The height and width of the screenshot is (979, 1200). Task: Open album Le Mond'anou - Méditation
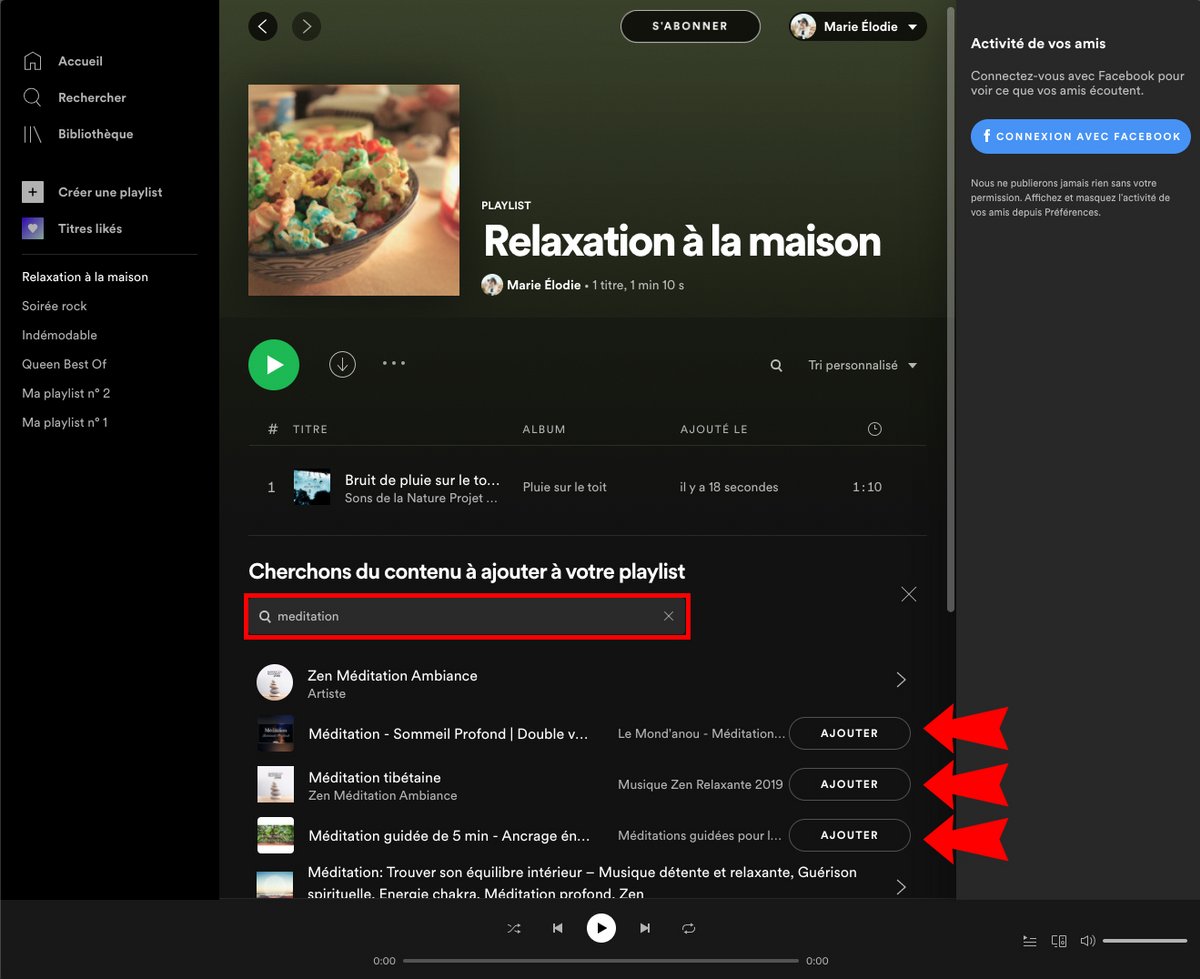pos(702,734)
